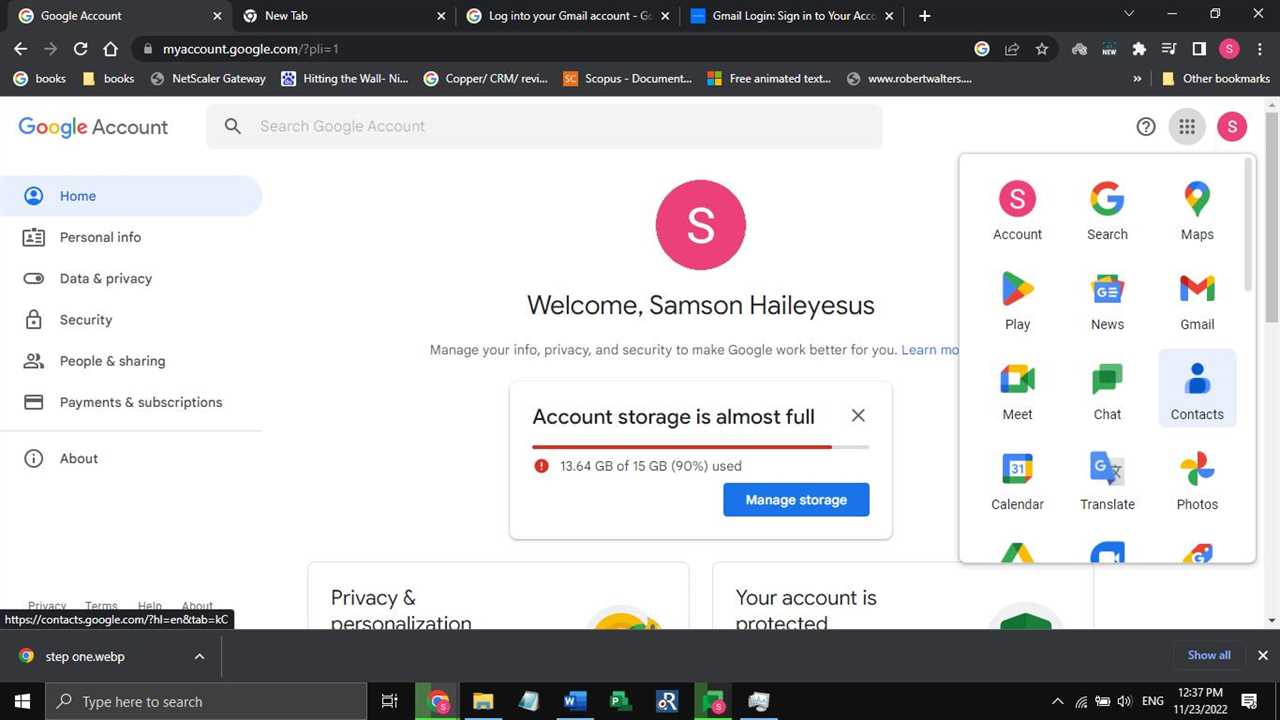Image resolution: width=1280 pixels, height=720 pixels.
Task: Go back with the browser back arrow
Action: (21, 48)
